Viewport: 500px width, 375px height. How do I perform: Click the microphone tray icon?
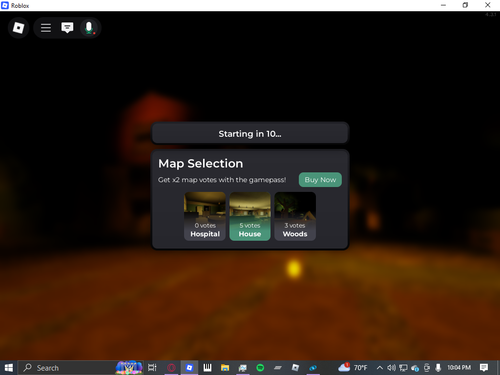coord(438,368)
